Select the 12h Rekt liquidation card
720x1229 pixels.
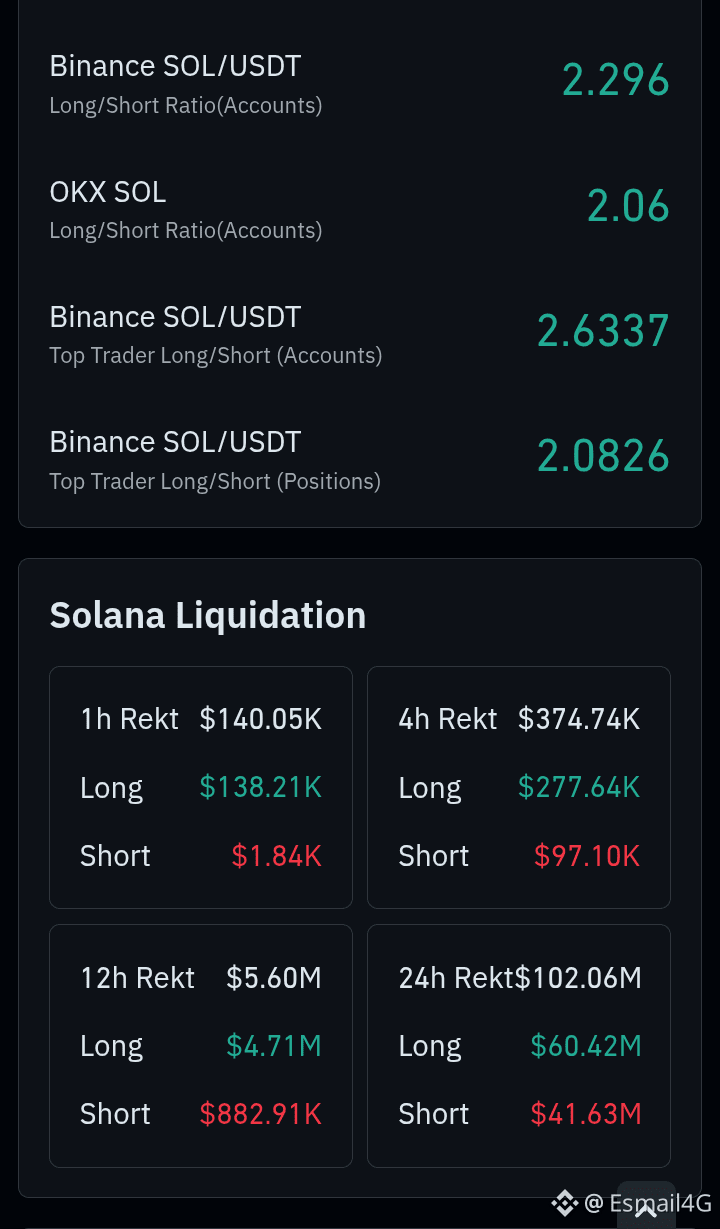click(201, 1046)
